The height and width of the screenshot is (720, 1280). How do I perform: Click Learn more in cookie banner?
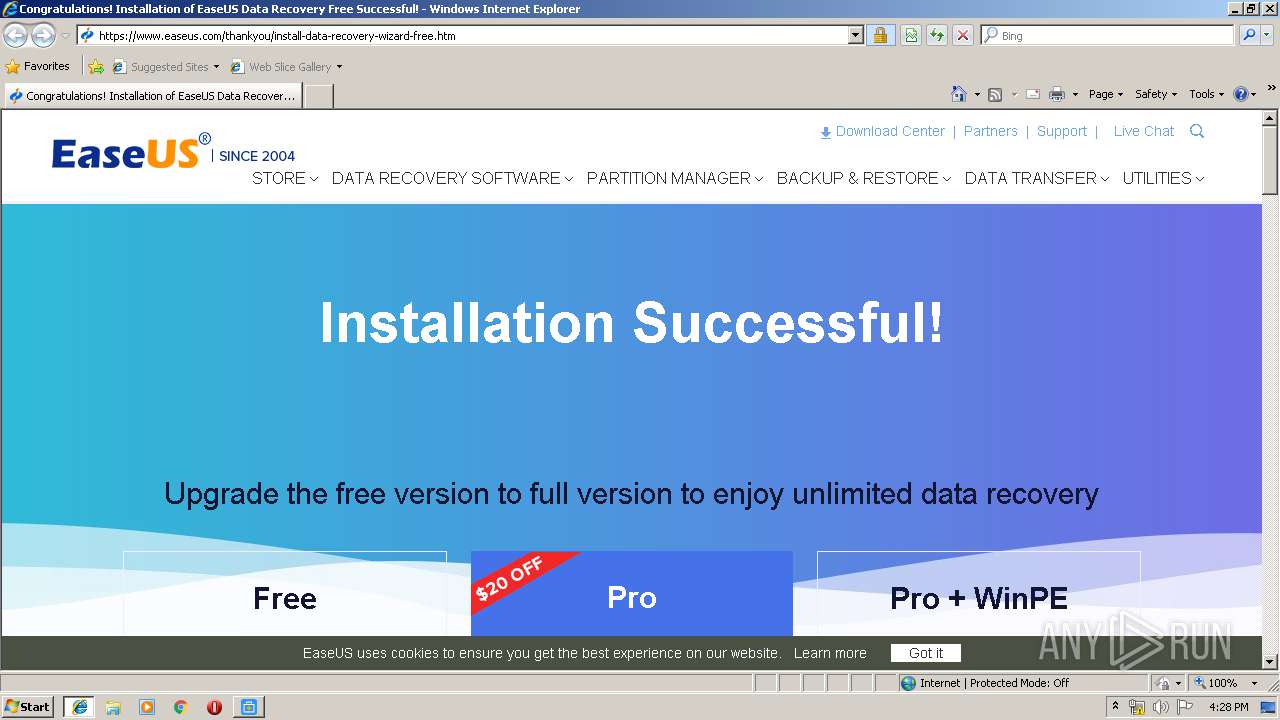click(x=830, y=653)
